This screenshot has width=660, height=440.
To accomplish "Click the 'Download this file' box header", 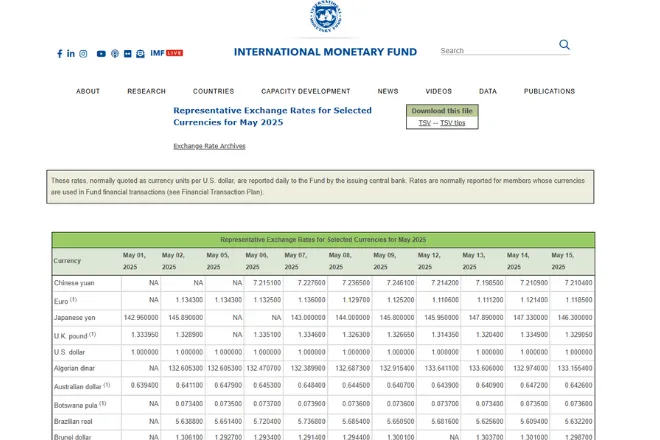I will coord(442,111).
